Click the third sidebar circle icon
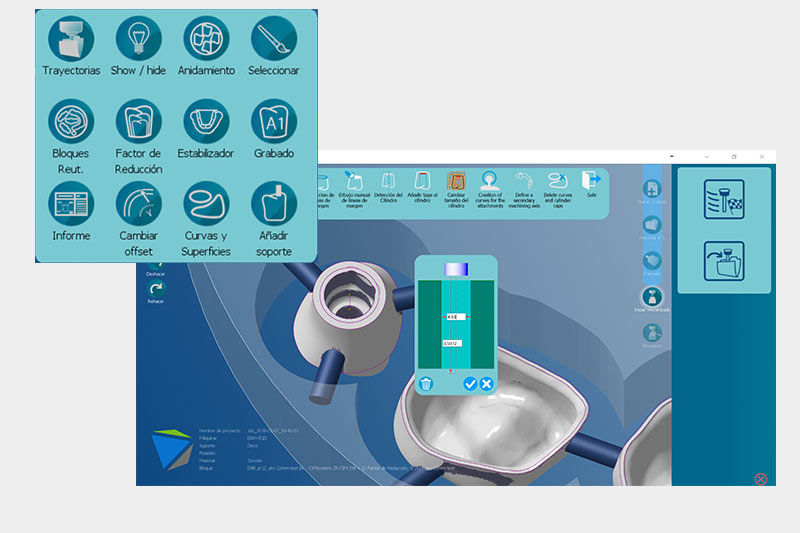800x533 pixels. [652, 263]
